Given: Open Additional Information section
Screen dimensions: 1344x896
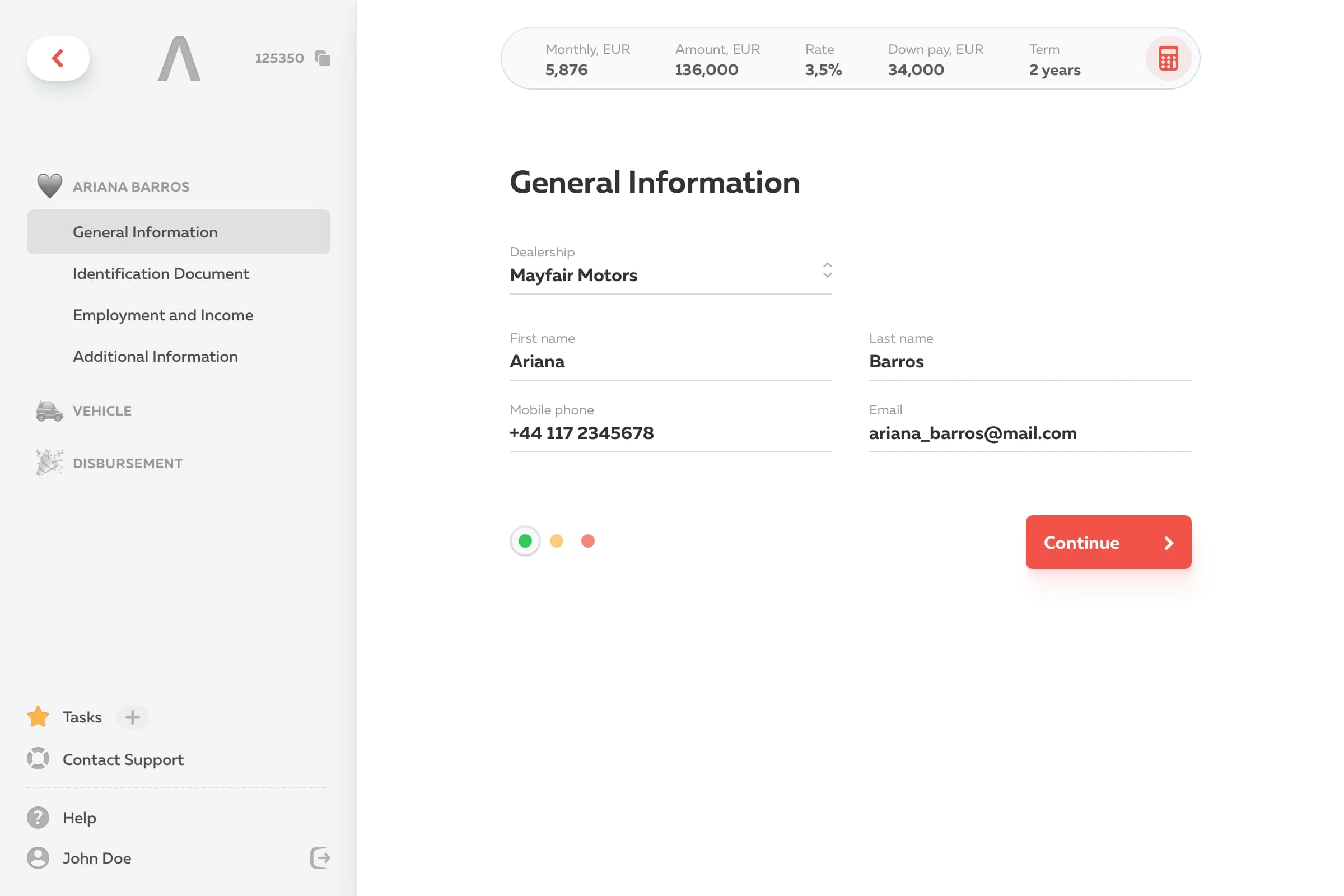Looking at the screenshot, I should click(155, 357).
